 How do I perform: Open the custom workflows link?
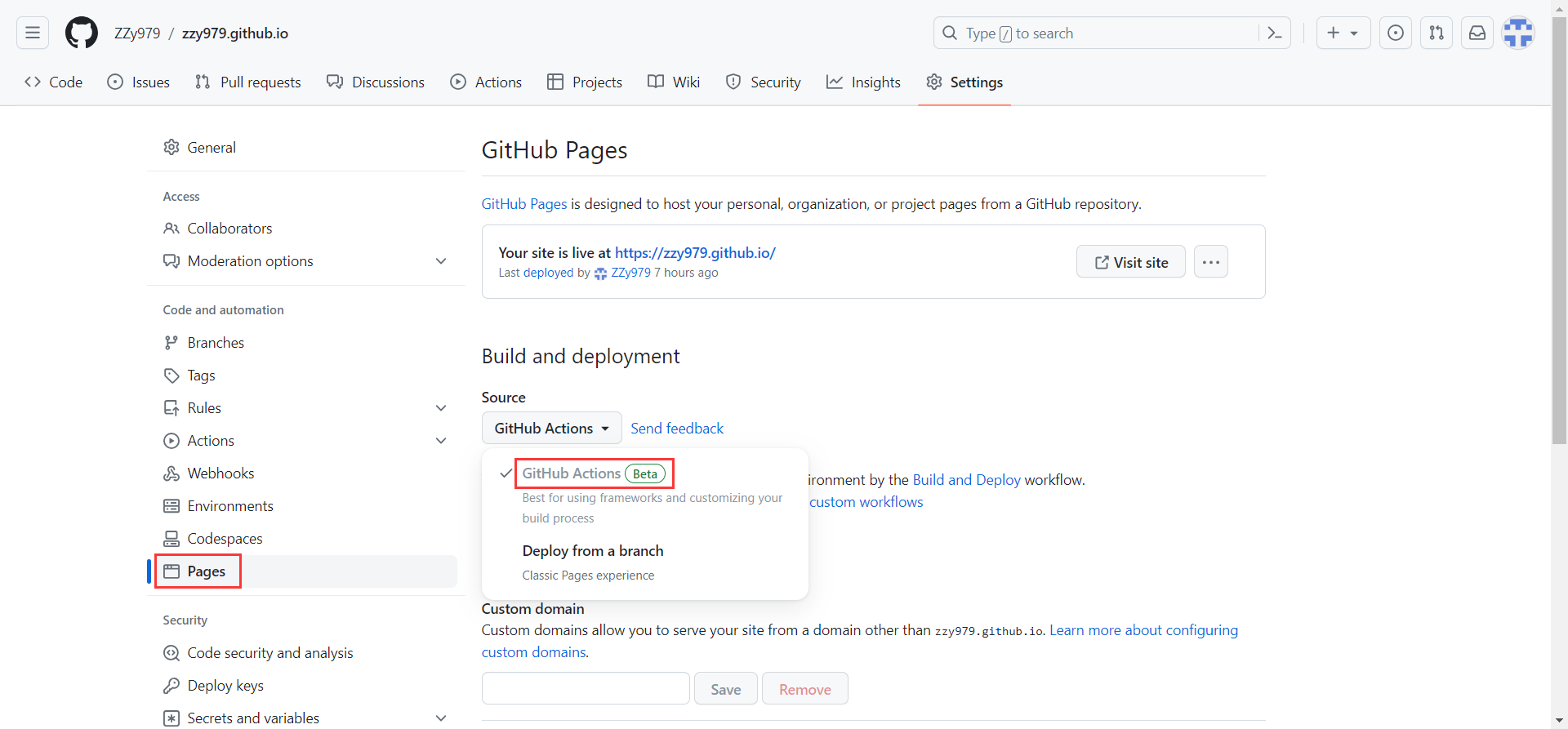coord(866,502)
